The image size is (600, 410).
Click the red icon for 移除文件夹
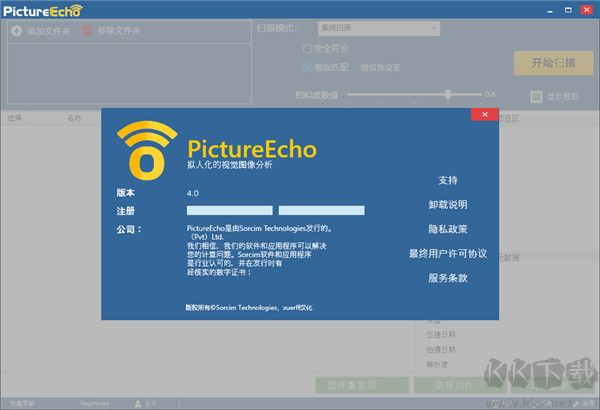point(87,31)
